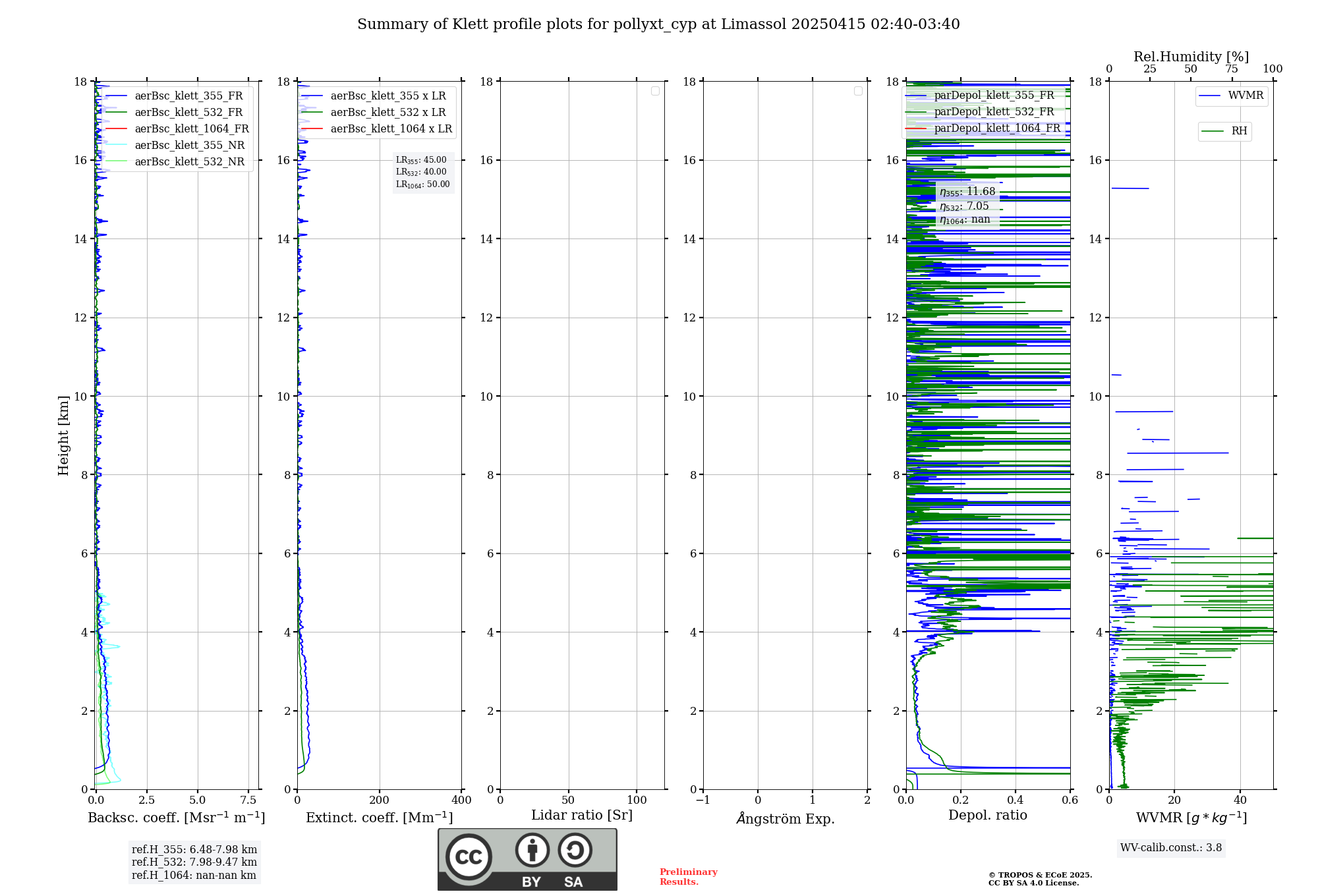Click the BY attribution person icon

pos(532,851)
